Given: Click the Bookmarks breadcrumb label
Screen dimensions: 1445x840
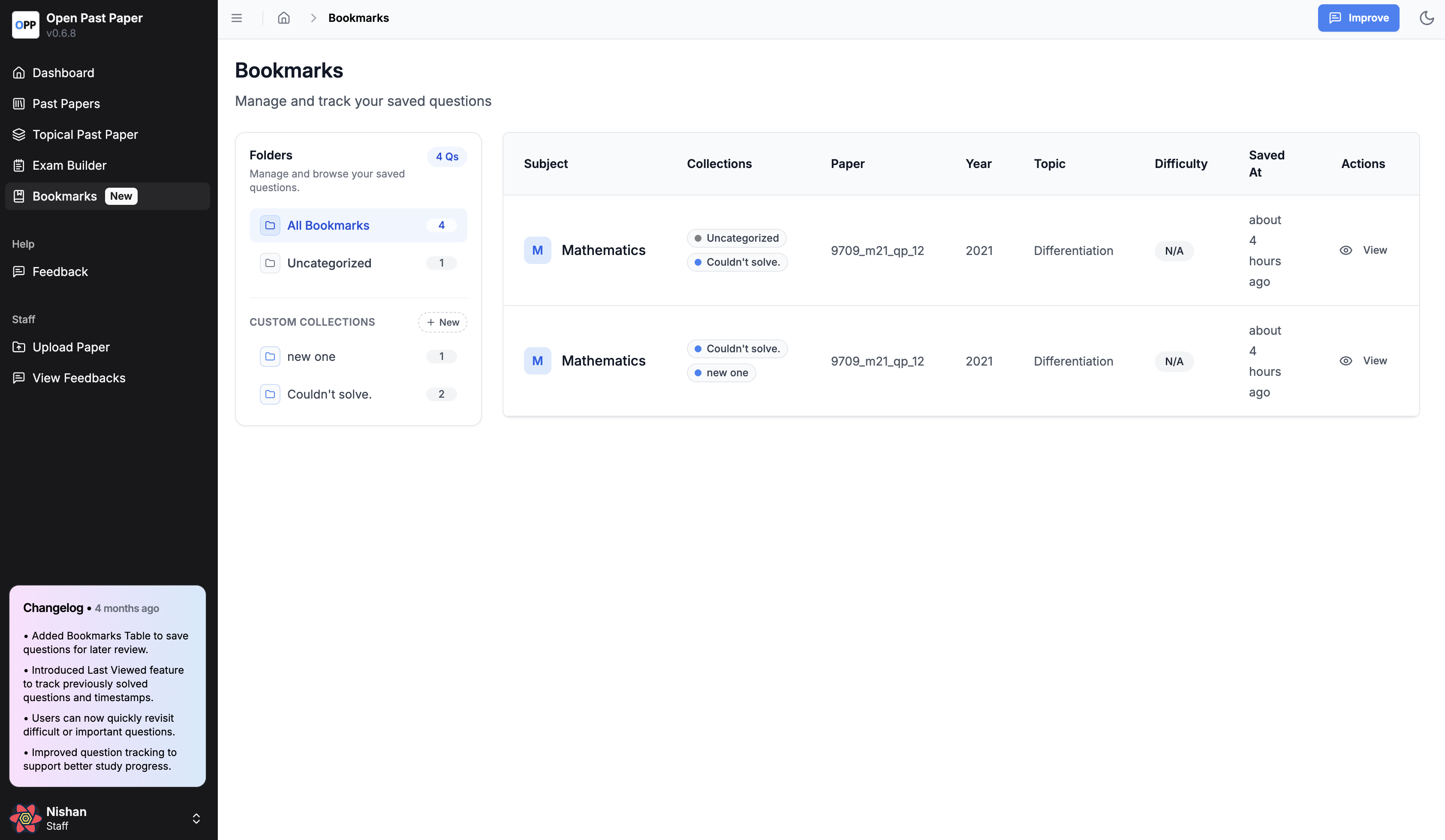Looking at the screenshot, I should click(x=358, y=18).
